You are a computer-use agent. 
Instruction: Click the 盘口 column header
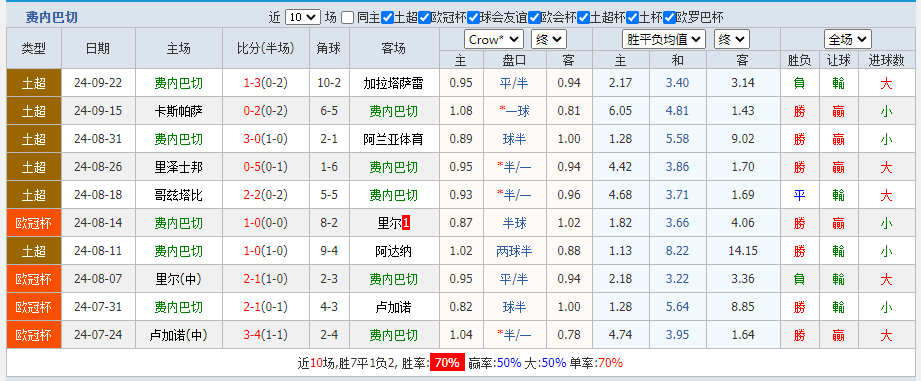click(x=514, y=60)
